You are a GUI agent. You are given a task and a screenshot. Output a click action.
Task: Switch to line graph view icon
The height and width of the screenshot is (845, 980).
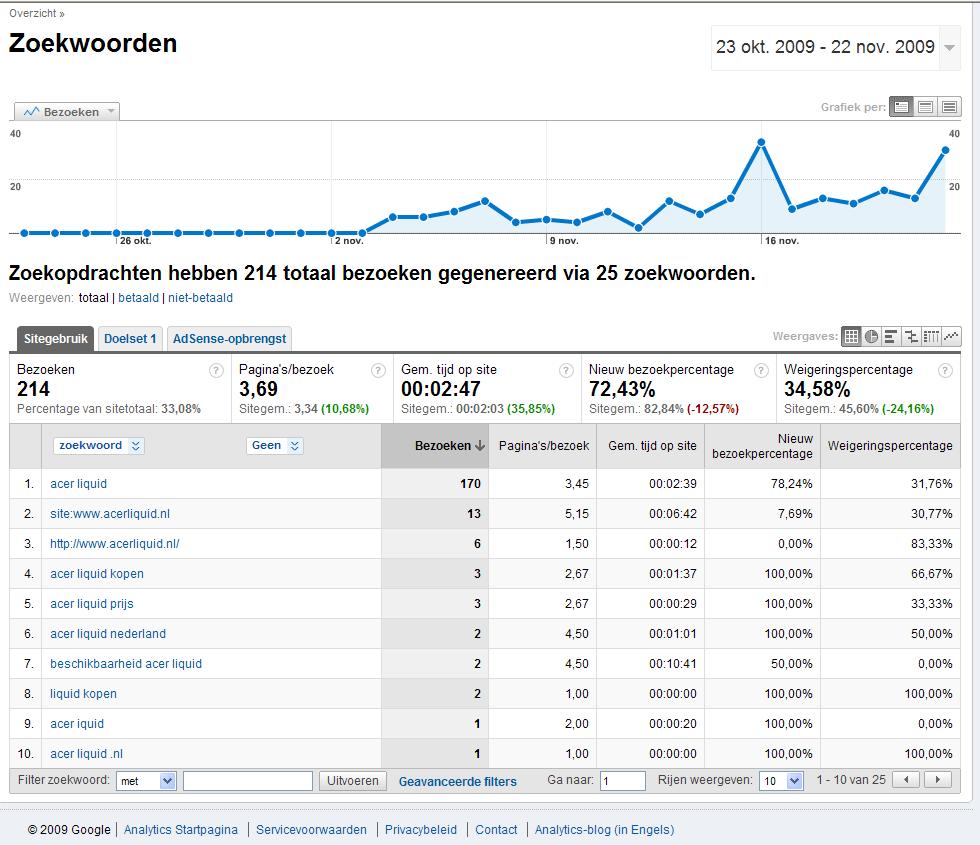(951, 336)
